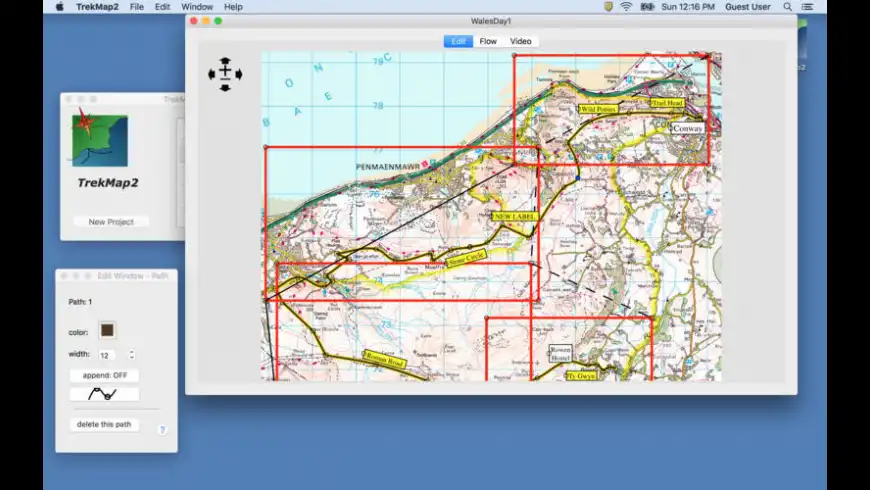The image size is (870, 490).
Task: Click the shield icon in menu bar
Action: point(607,7)
